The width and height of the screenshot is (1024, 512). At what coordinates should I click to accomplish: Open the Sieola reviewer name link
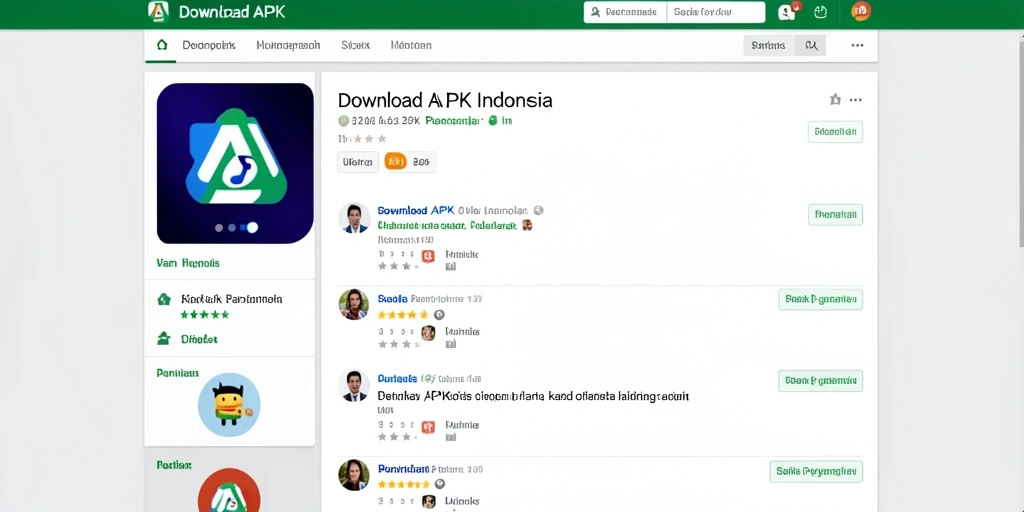tap(392, 298)
